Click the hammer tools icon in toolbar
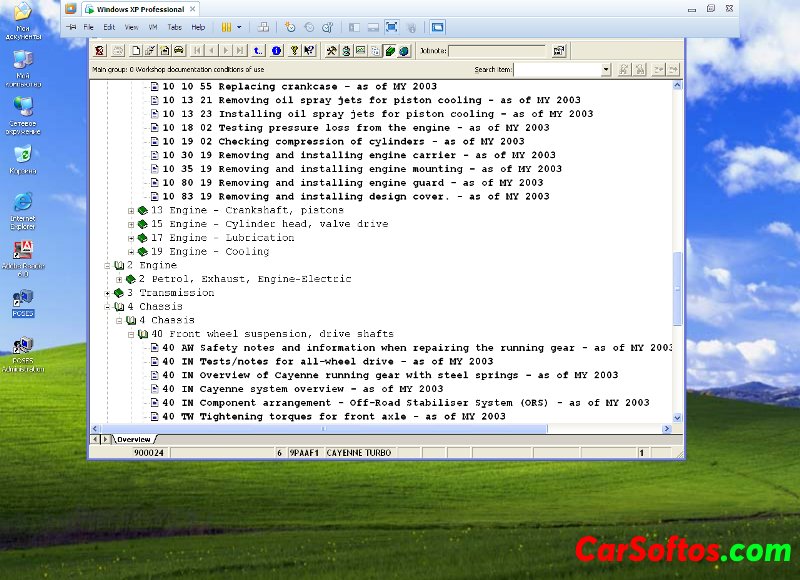Screen dimensions: 800x580 tap(331, 50)
